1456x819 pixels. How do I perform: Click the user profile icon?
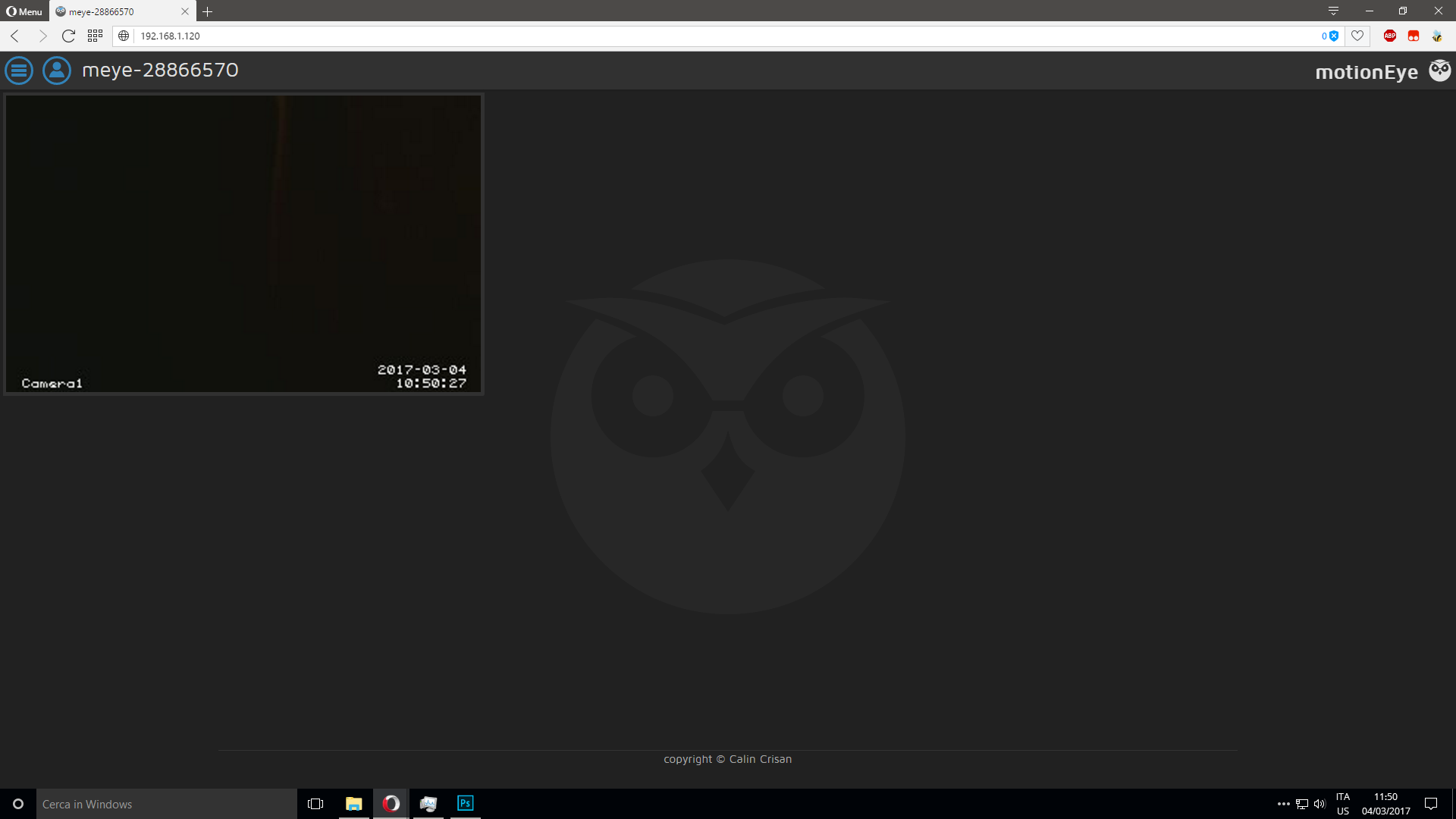(x=57, y=71)
